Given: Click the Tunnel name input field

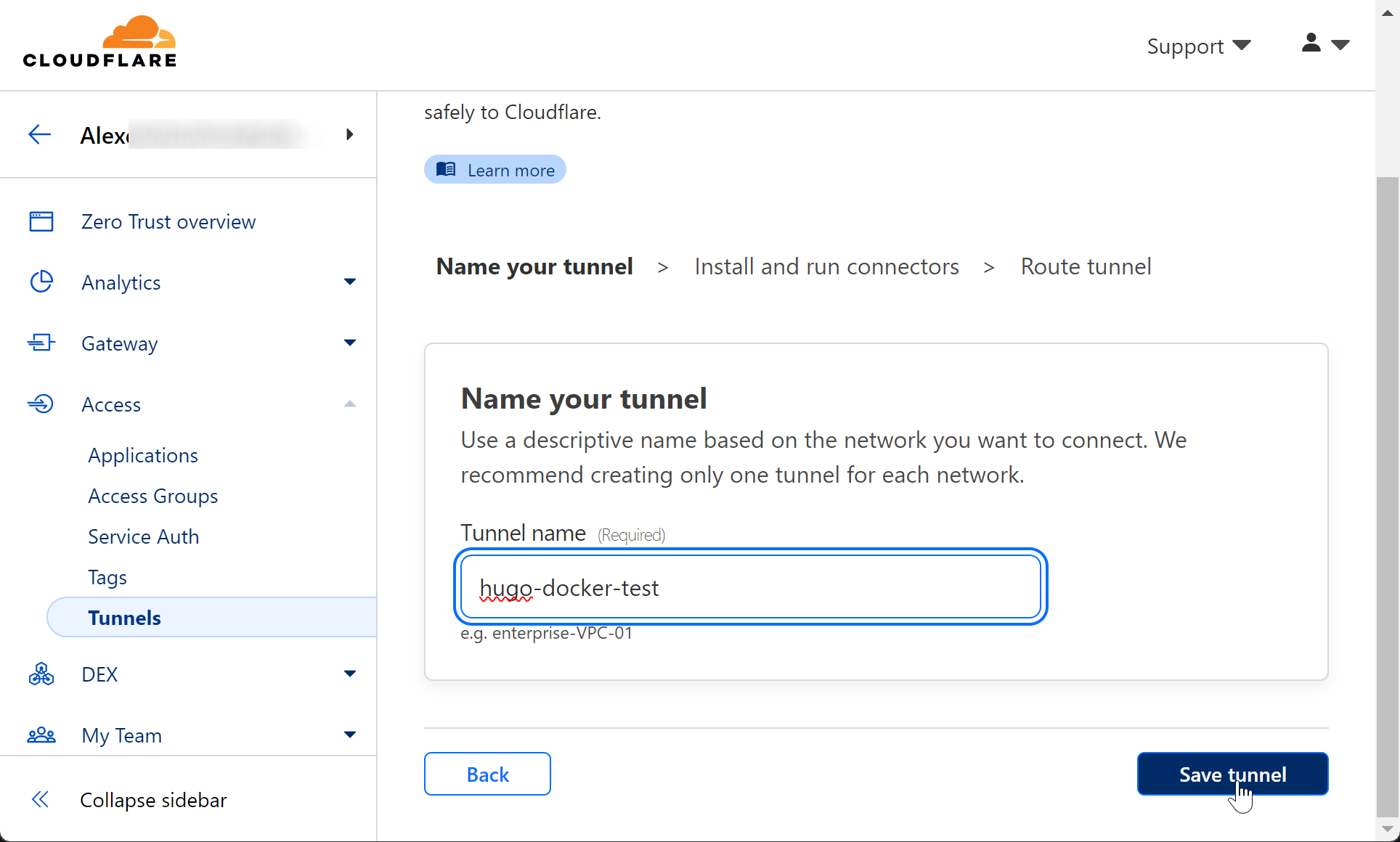Looking at the screenshot, I should pyautogui.click(x=751, y=586).
